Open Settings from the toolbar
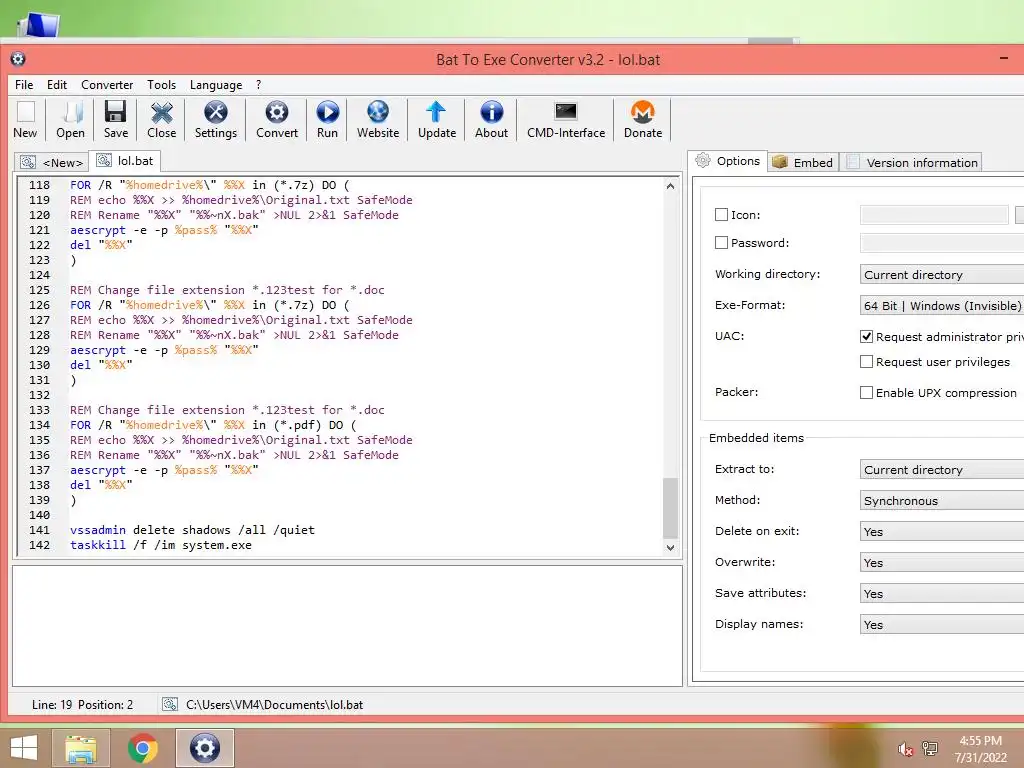Screen dimensions: 1024x768 216,120
